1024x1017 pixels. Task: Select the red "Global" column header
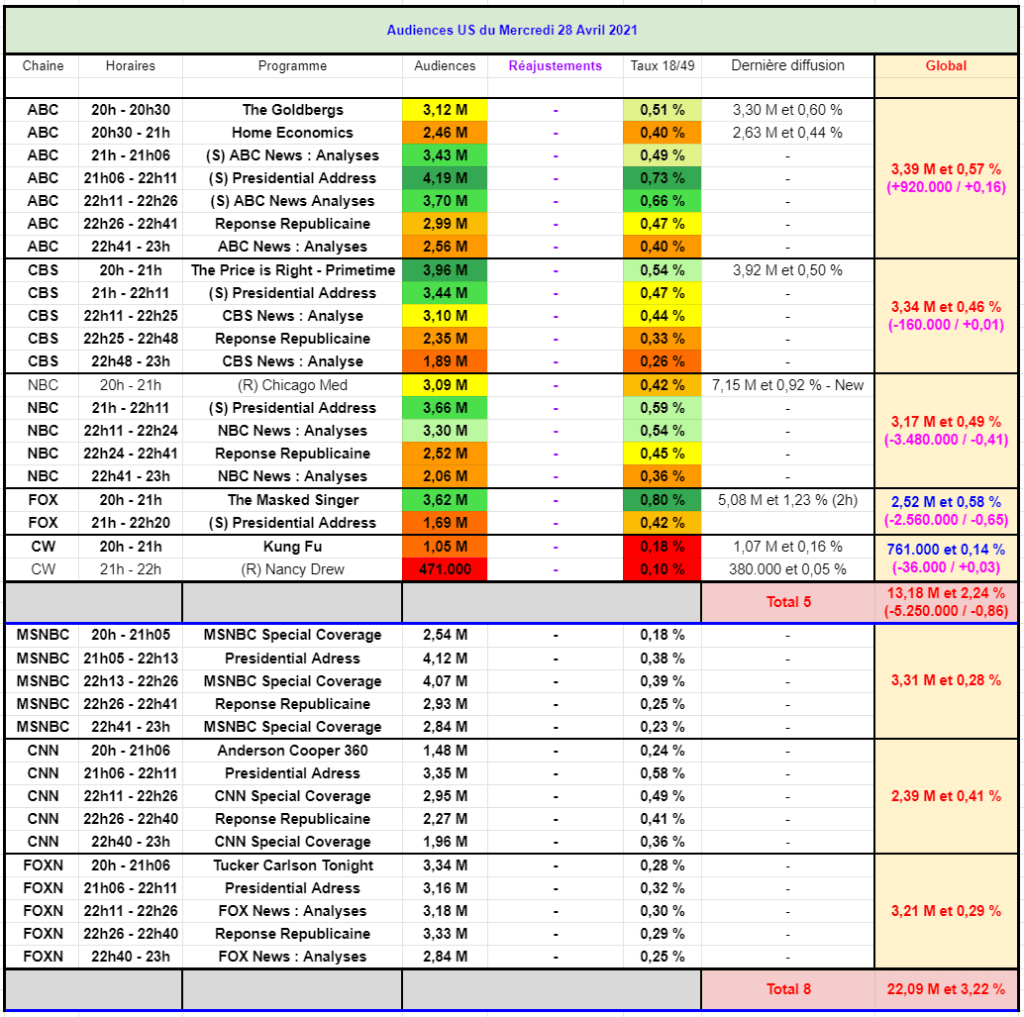[x=945, y=66]
